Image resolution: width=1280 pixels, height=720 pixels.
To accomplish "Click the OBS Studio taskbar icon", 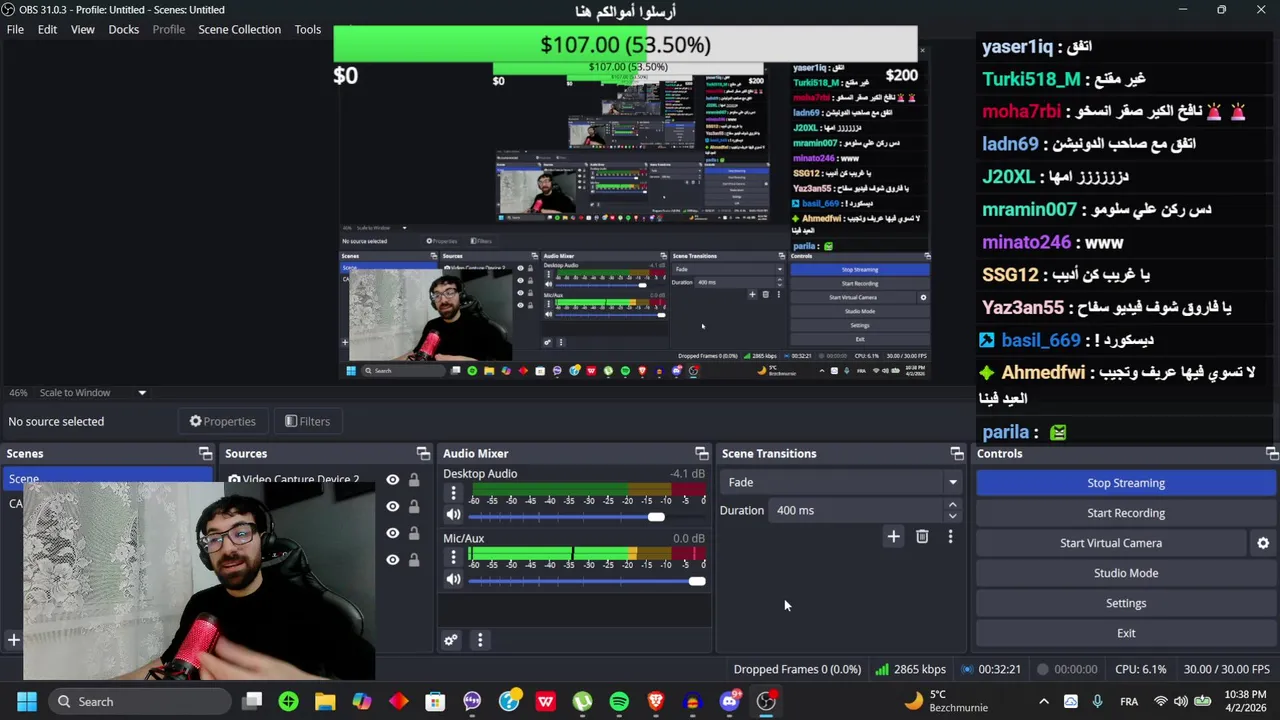I will tap(766, 702).
